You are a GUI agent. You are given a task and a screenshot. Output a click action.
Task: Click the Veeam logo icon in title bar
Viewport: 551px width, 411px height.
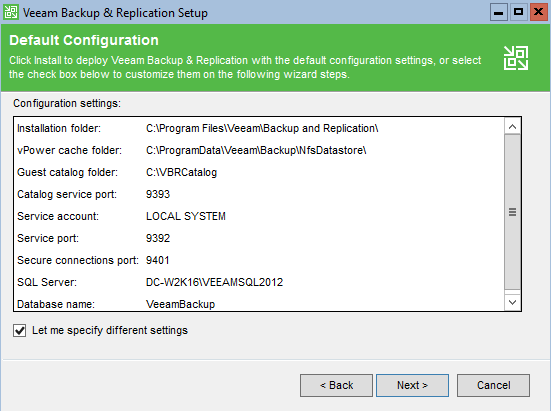point(11,12)
